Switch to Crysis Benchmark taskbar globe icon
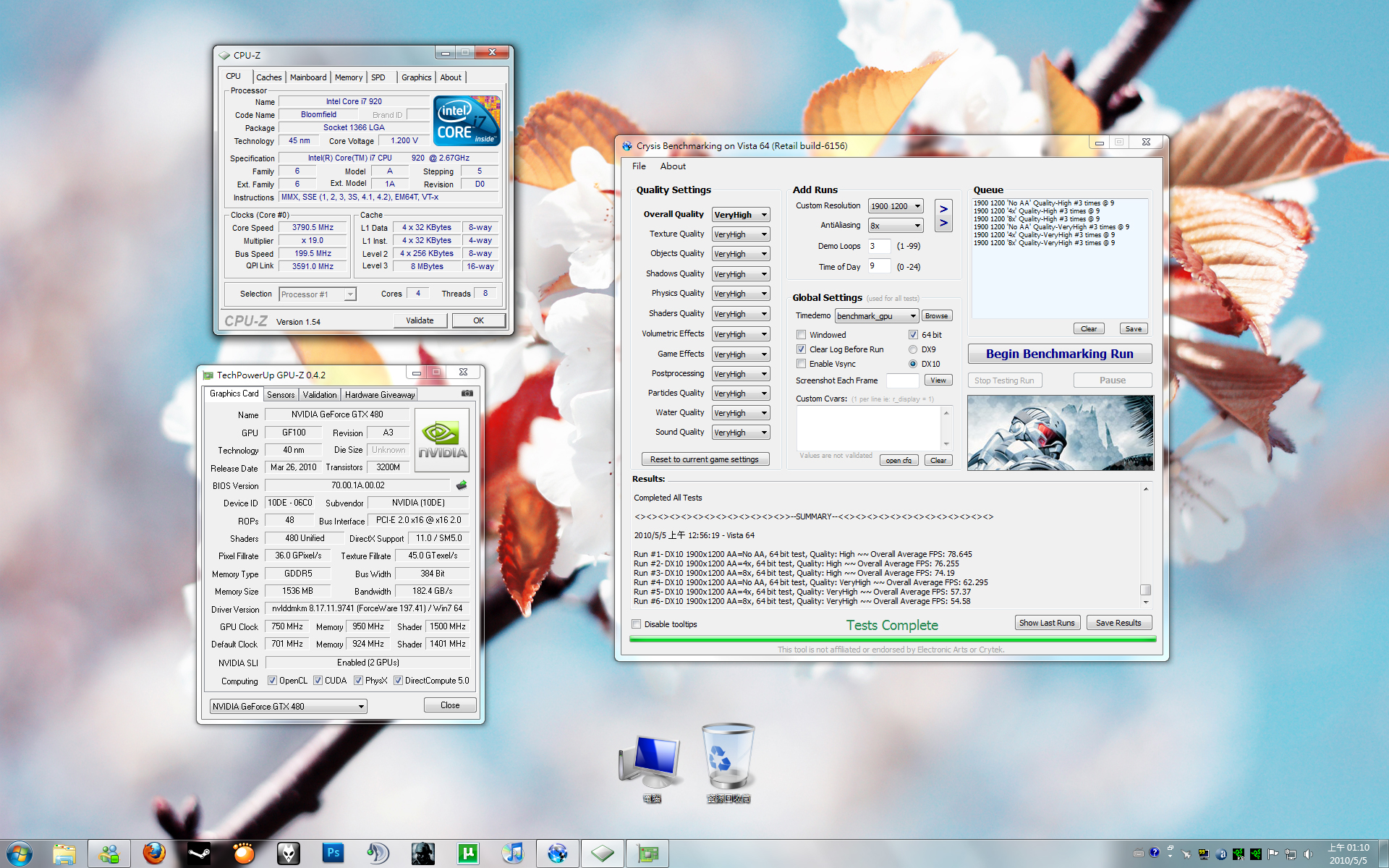Image resolution: width=1389 pixels, height=868 pixels. [x=557, y=854]
